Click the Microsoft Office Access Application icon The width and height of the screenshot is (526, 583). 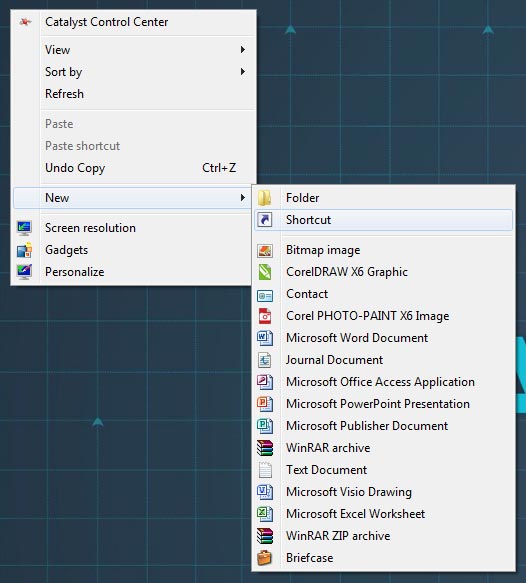point(265,382)
